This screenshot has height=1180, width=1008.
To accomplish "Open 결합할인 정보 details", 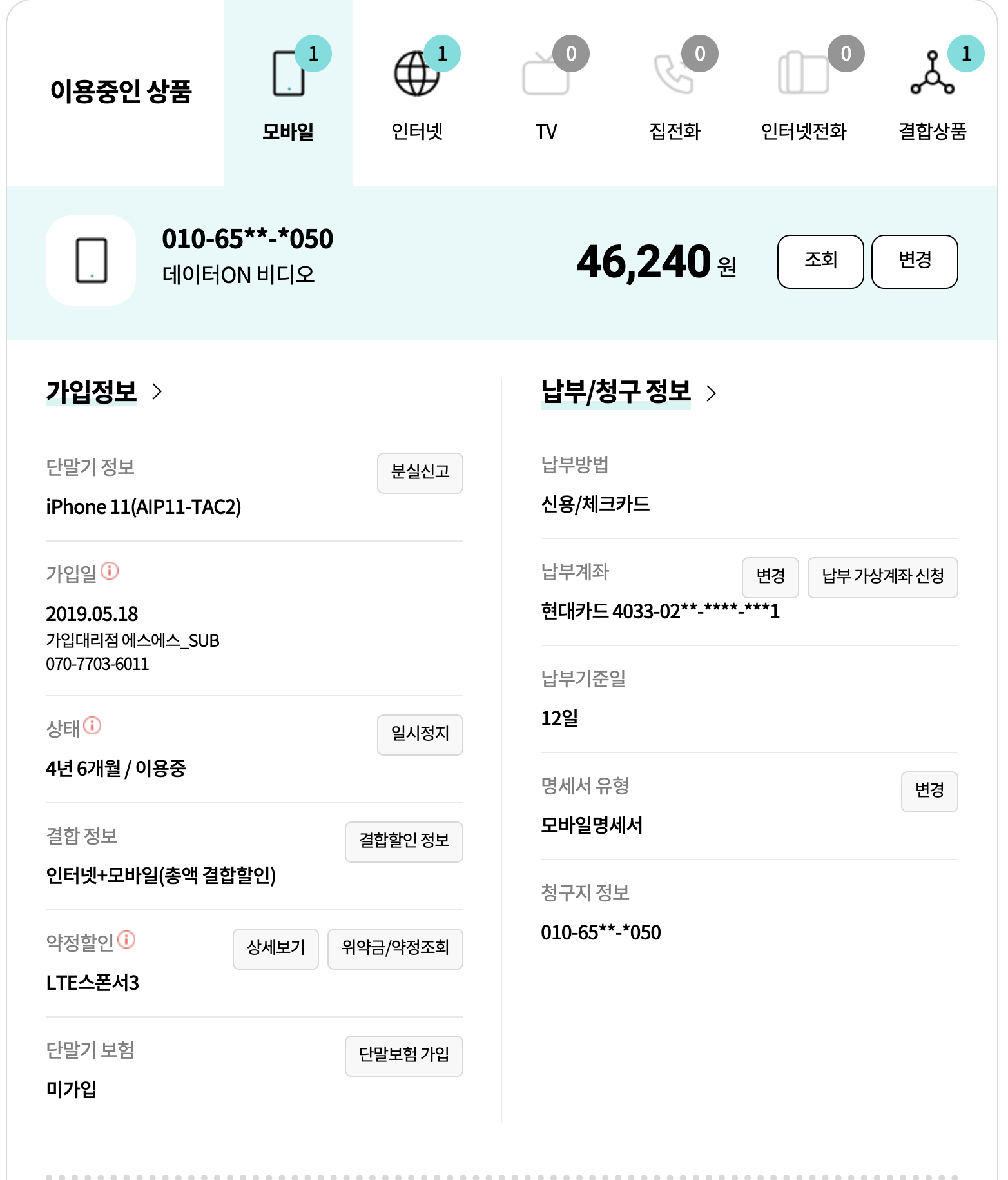I will click(403, 842).
